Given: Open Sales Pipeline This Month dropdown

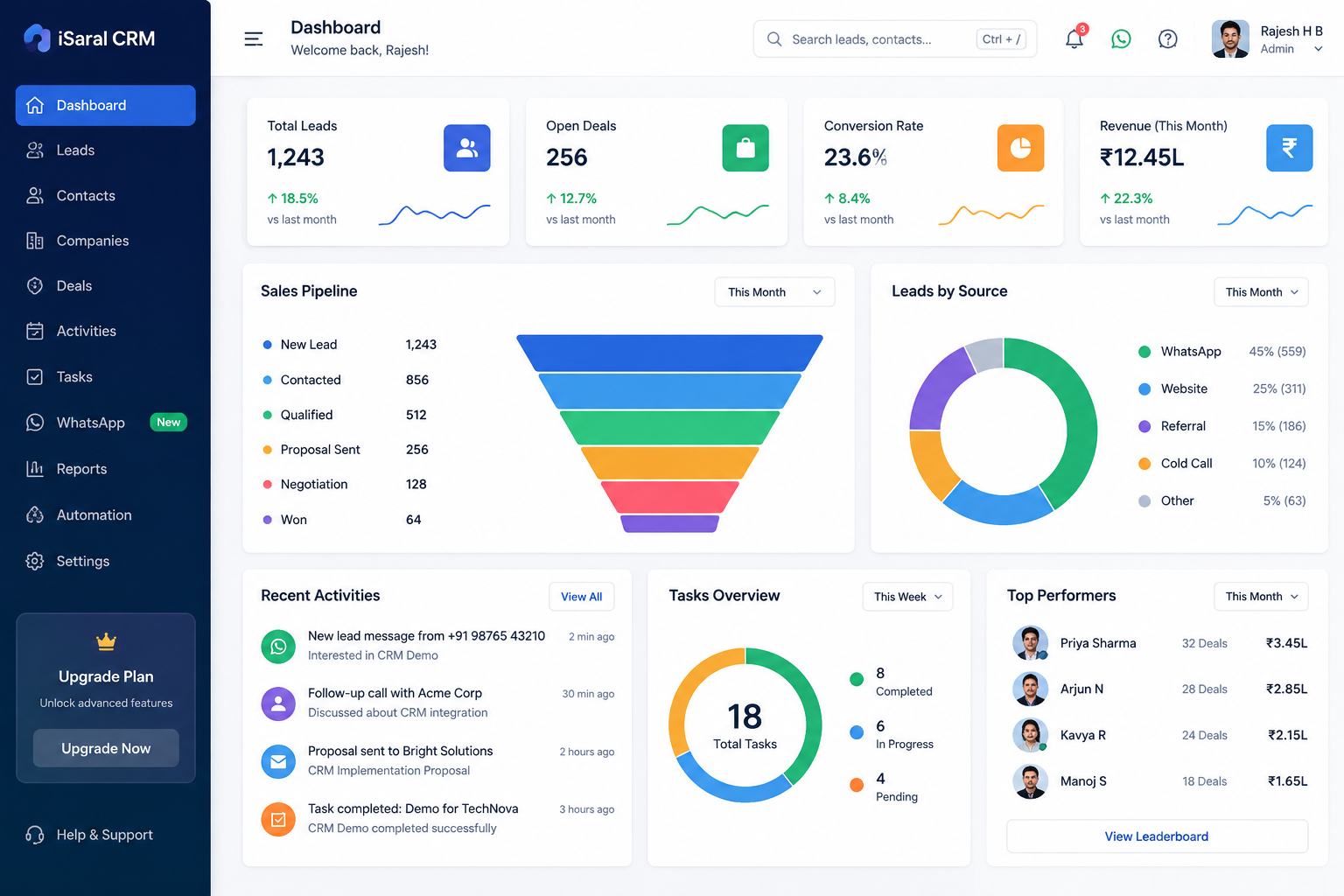Looking at the screenshot, I should (774, 292).
